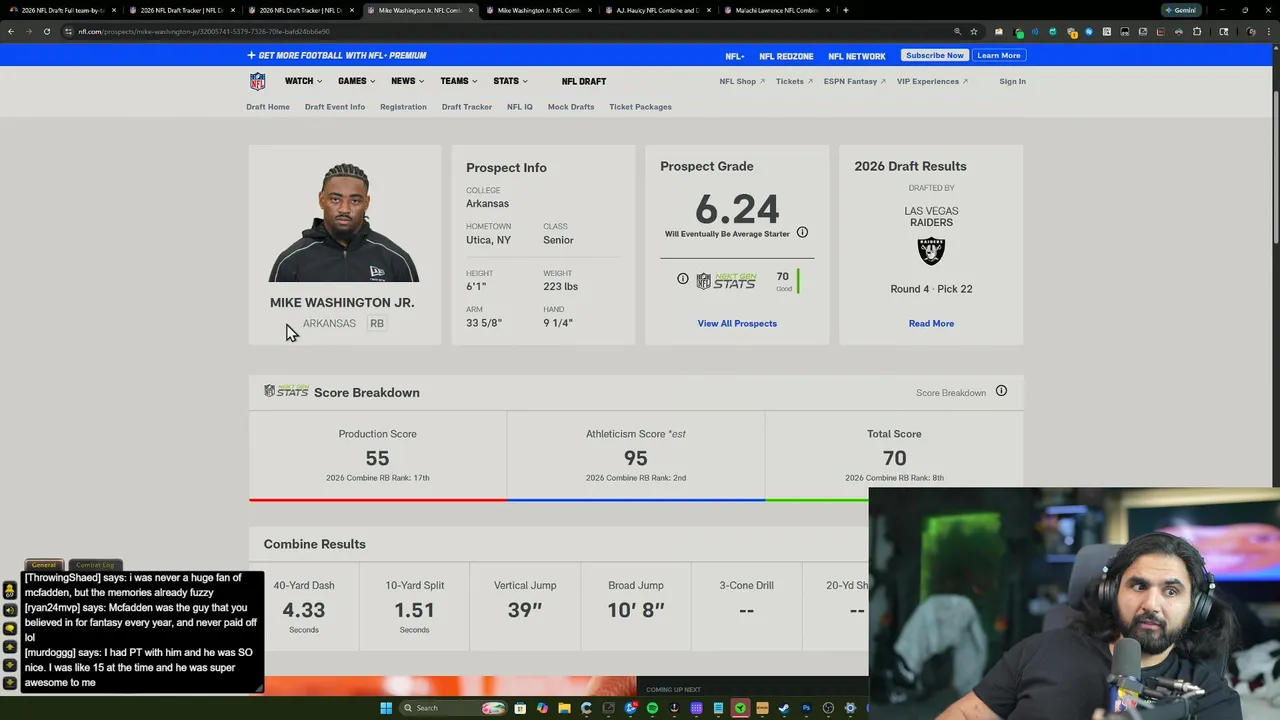1280x720 pixels.
Task: Open OBS Studio from taskbar
Action: [x=828, y=708]
